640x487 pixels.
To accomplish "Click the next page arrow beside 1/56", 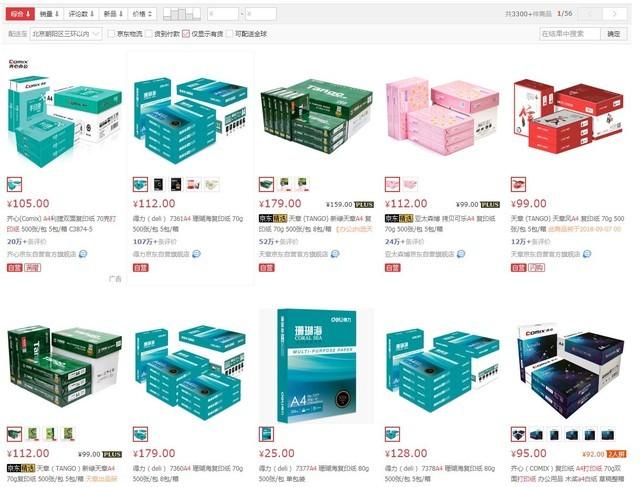I will tap(615, 14).
